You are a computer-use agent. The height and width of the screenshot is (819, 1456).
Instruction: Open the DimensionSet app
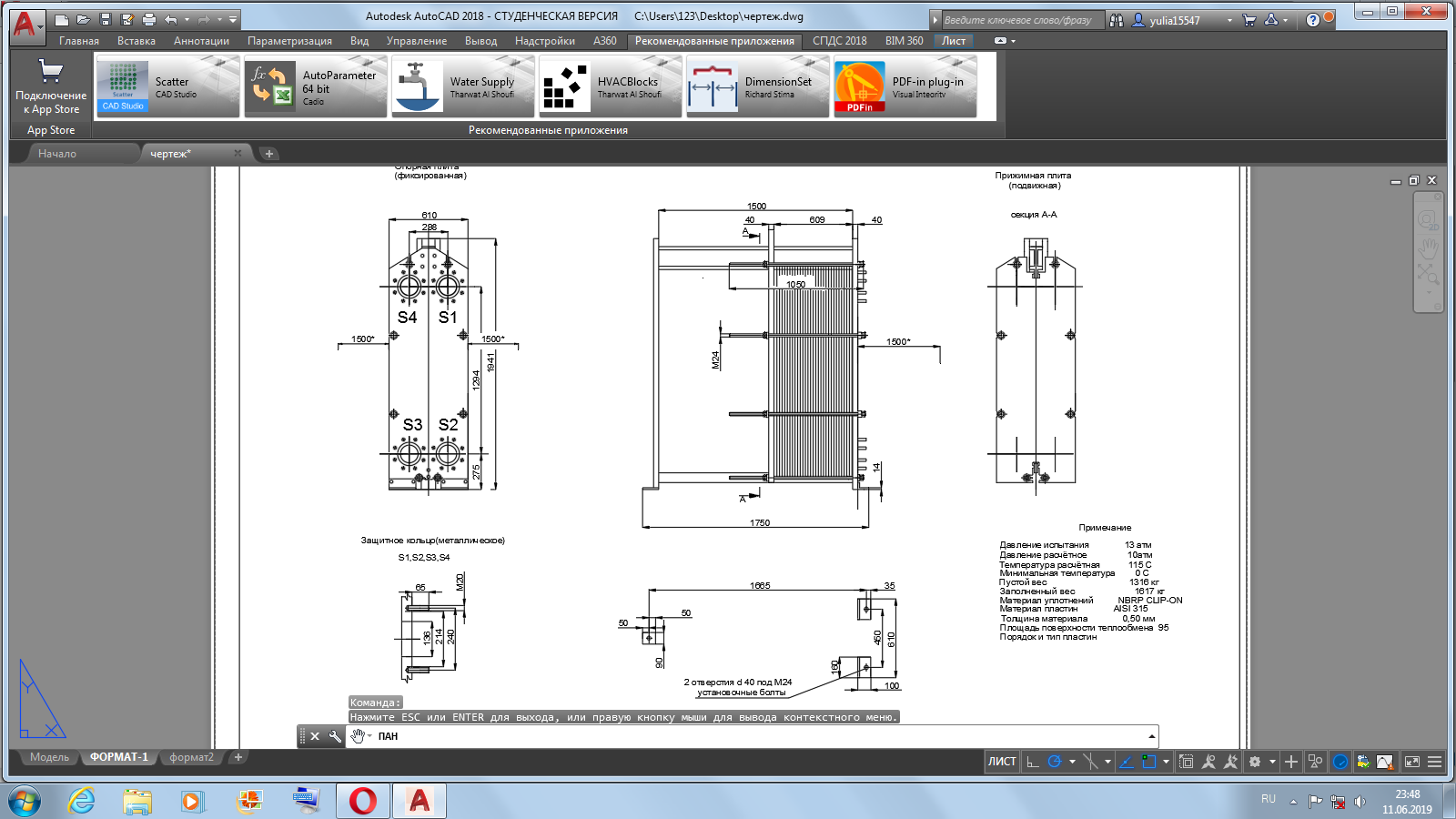point(757,86)
